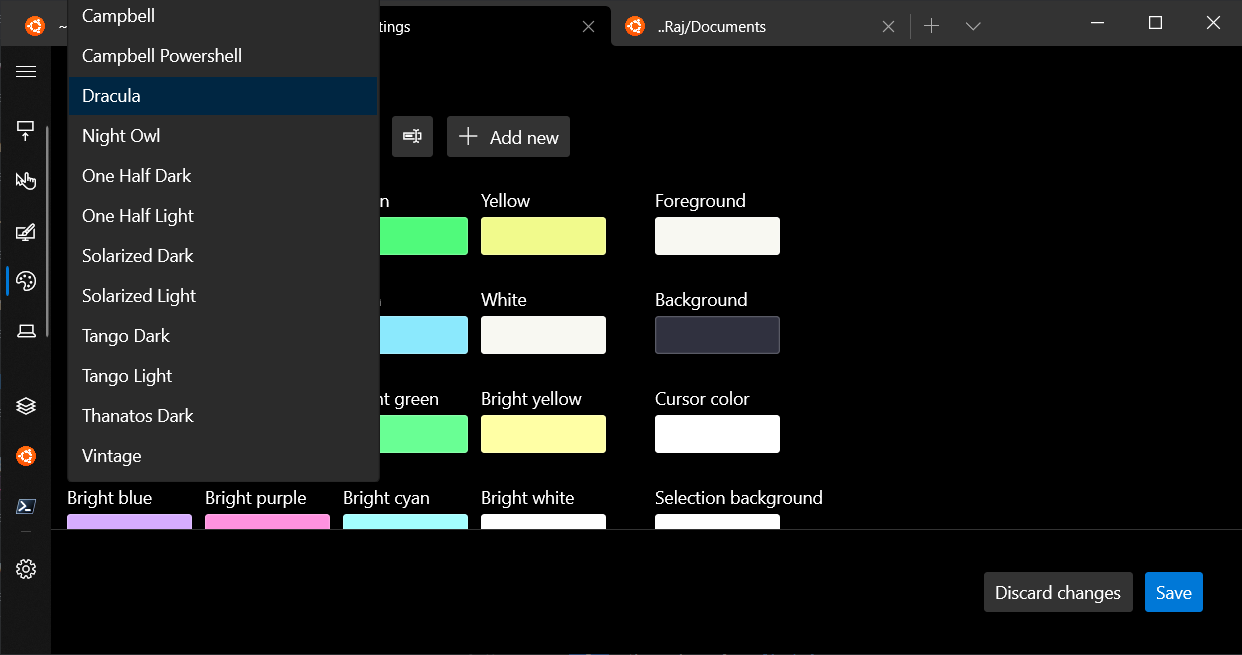Select Thanatos Dark scheme
Image resolution: width=1242 pixels, height=655 pixels.
(224, 416)
